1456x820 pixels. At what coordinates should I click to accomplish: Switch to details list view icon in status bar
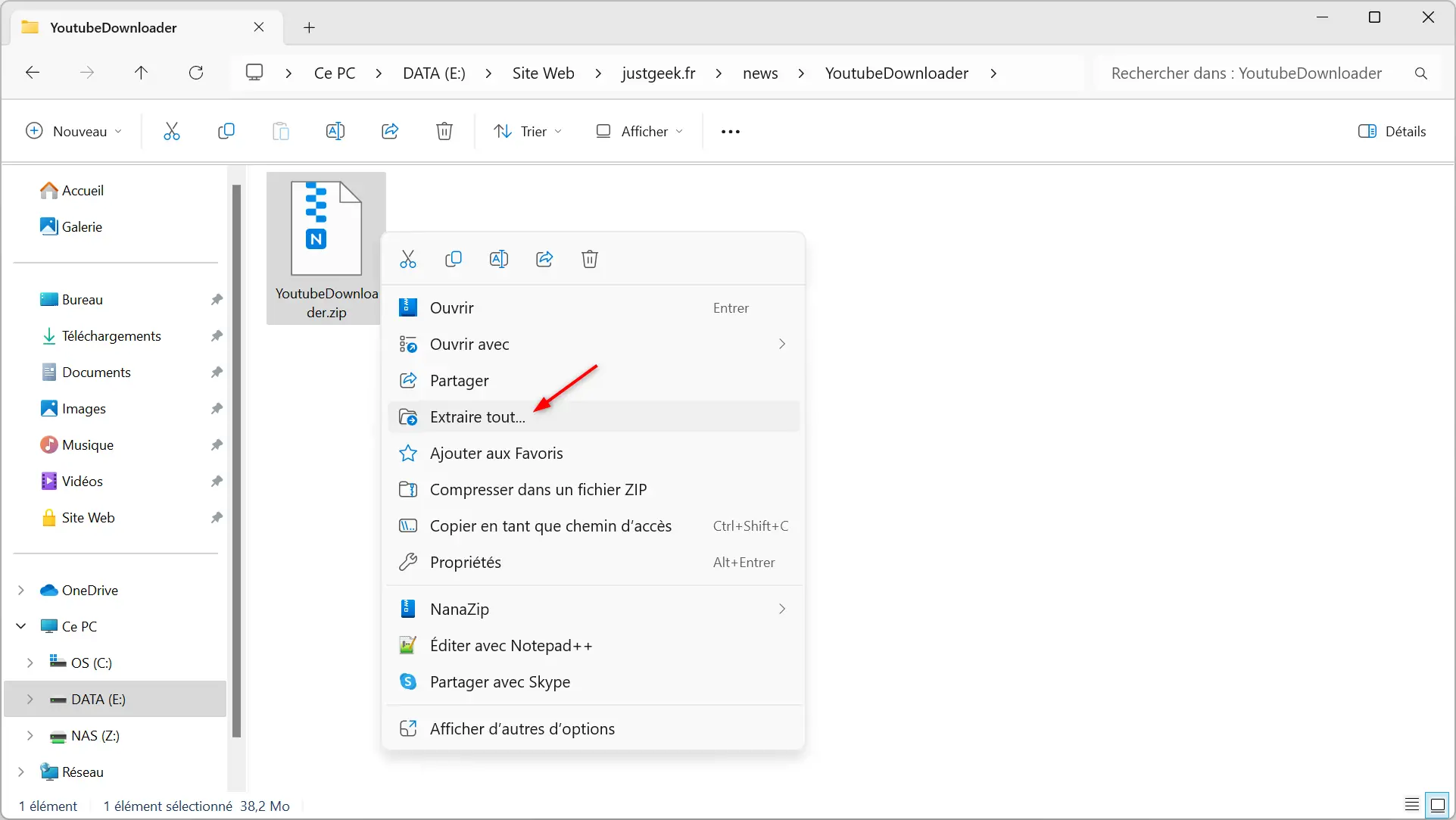tap(1411, 805)
